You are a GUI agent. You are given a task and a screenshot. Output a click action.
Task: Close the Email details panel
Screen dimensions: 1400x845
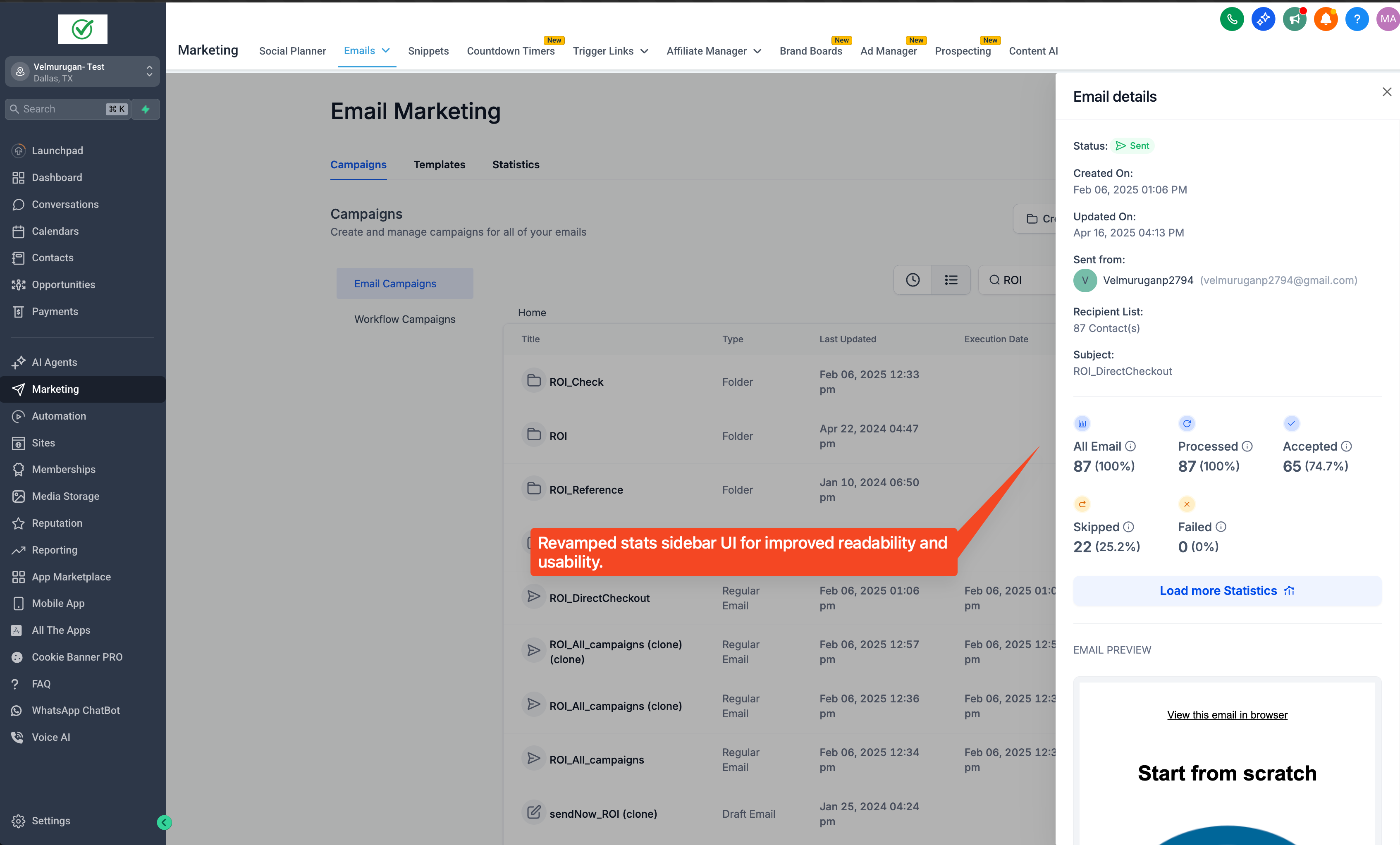coord(1386,92)
